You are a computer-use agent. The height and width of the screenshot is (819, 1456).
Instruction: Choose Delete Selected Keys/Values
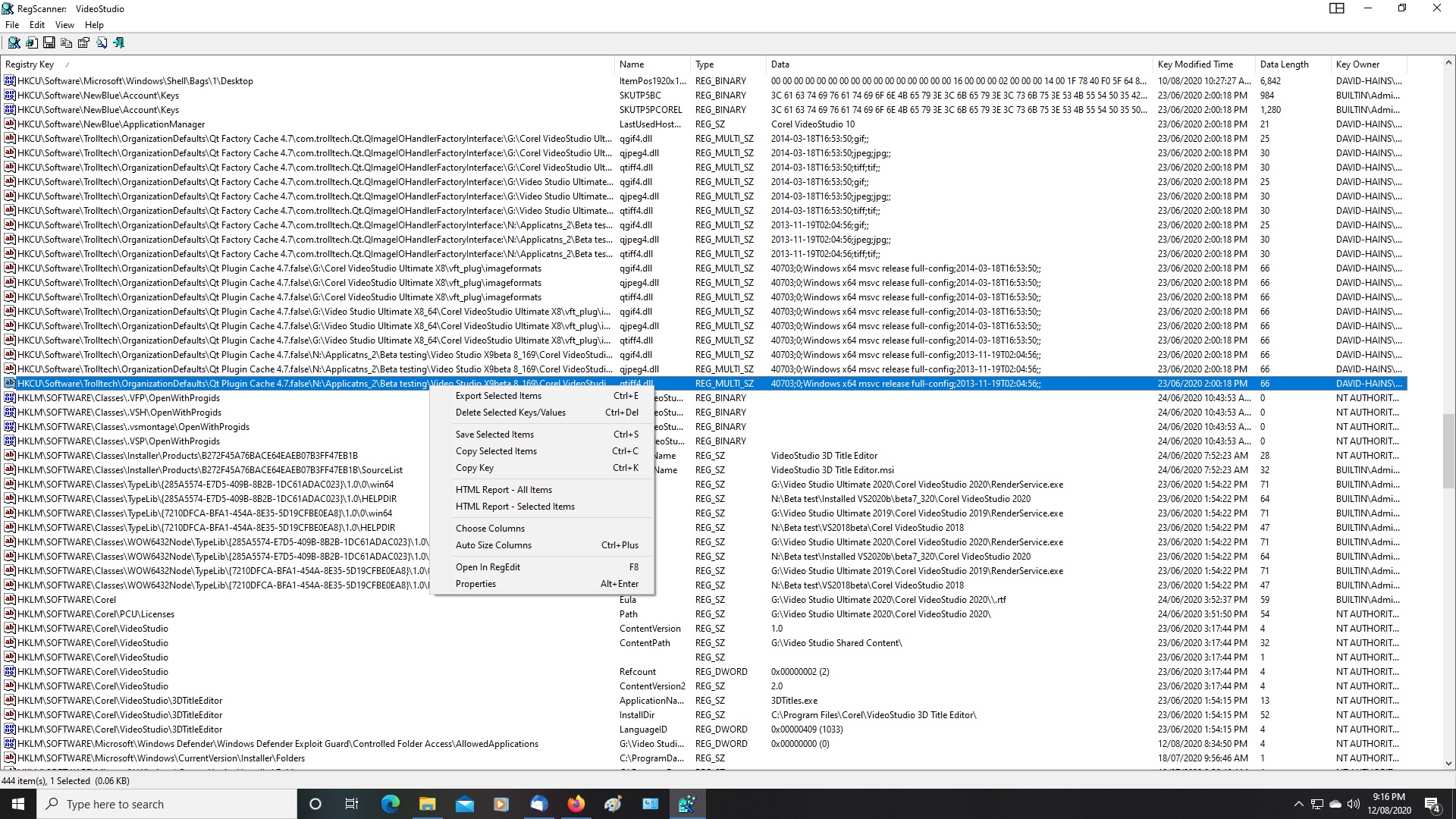542,413
